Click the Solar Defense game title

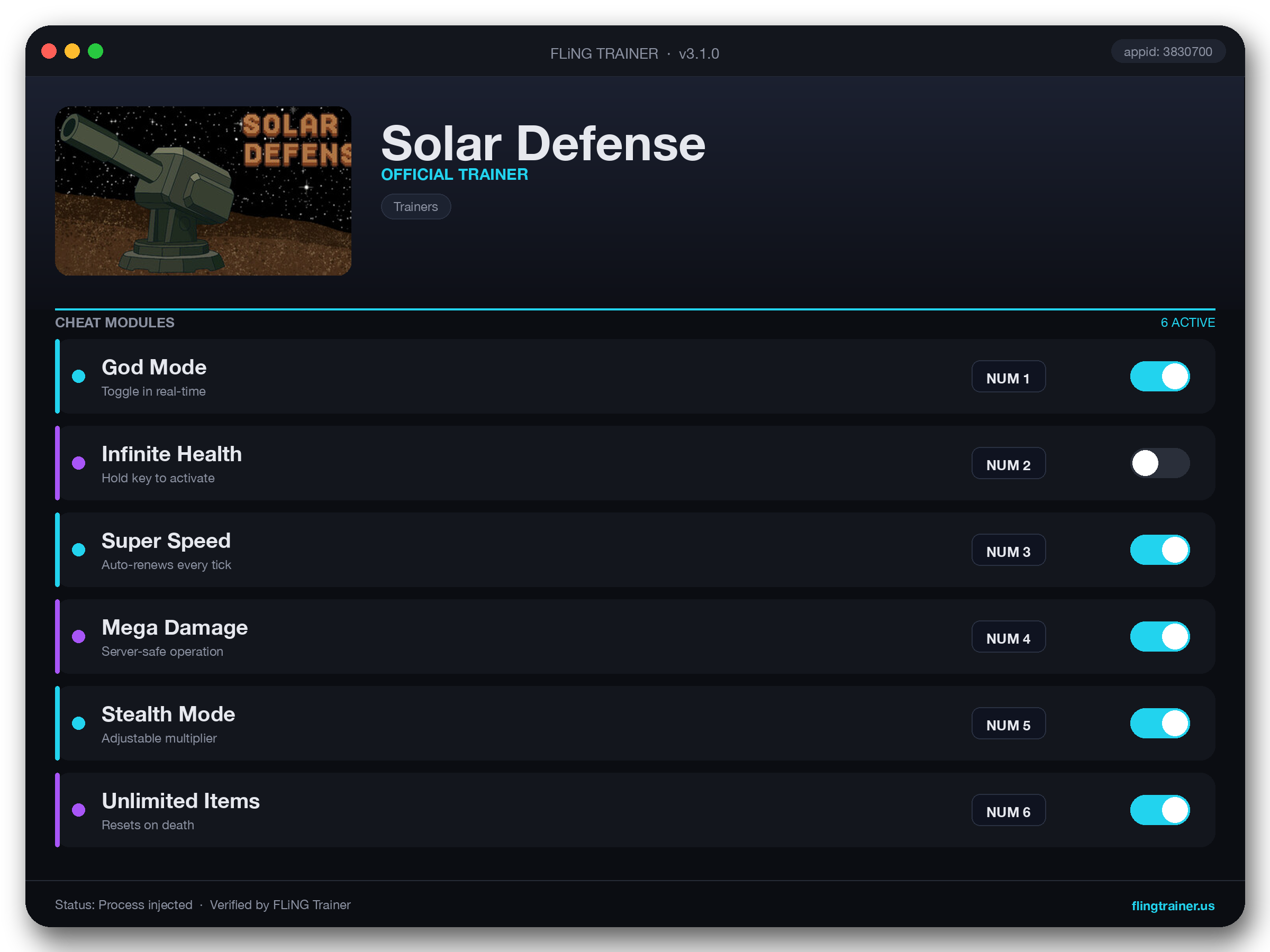[543, 143]
